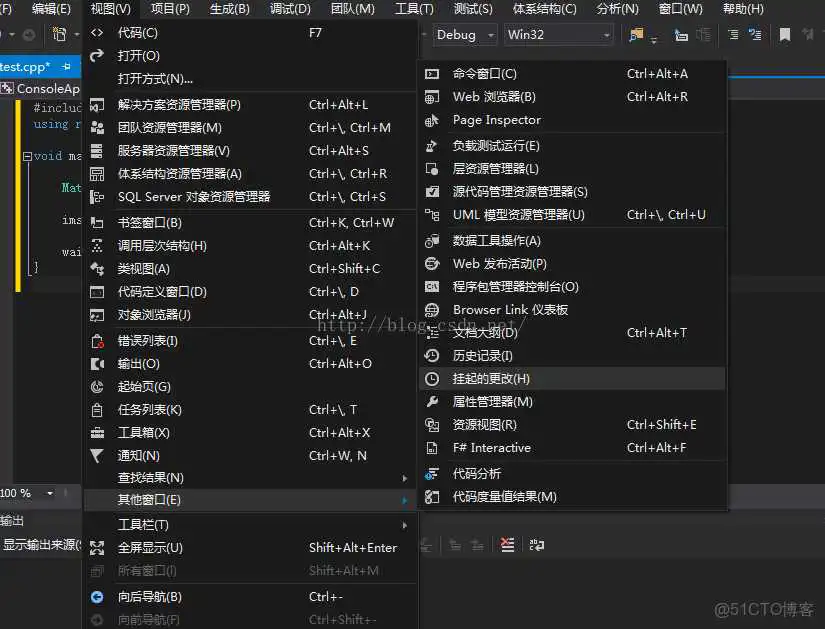The height and width of the screenshot is (629, 825).
Task: Open the 分析(N) menu
Action: point(618,8)
